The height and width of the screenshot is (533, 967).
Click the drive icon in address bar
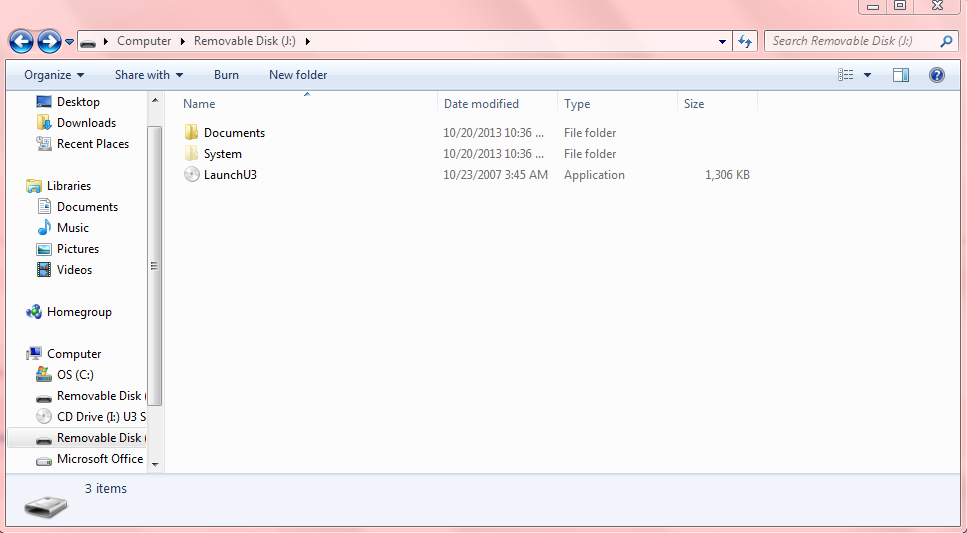click(88, 42)
